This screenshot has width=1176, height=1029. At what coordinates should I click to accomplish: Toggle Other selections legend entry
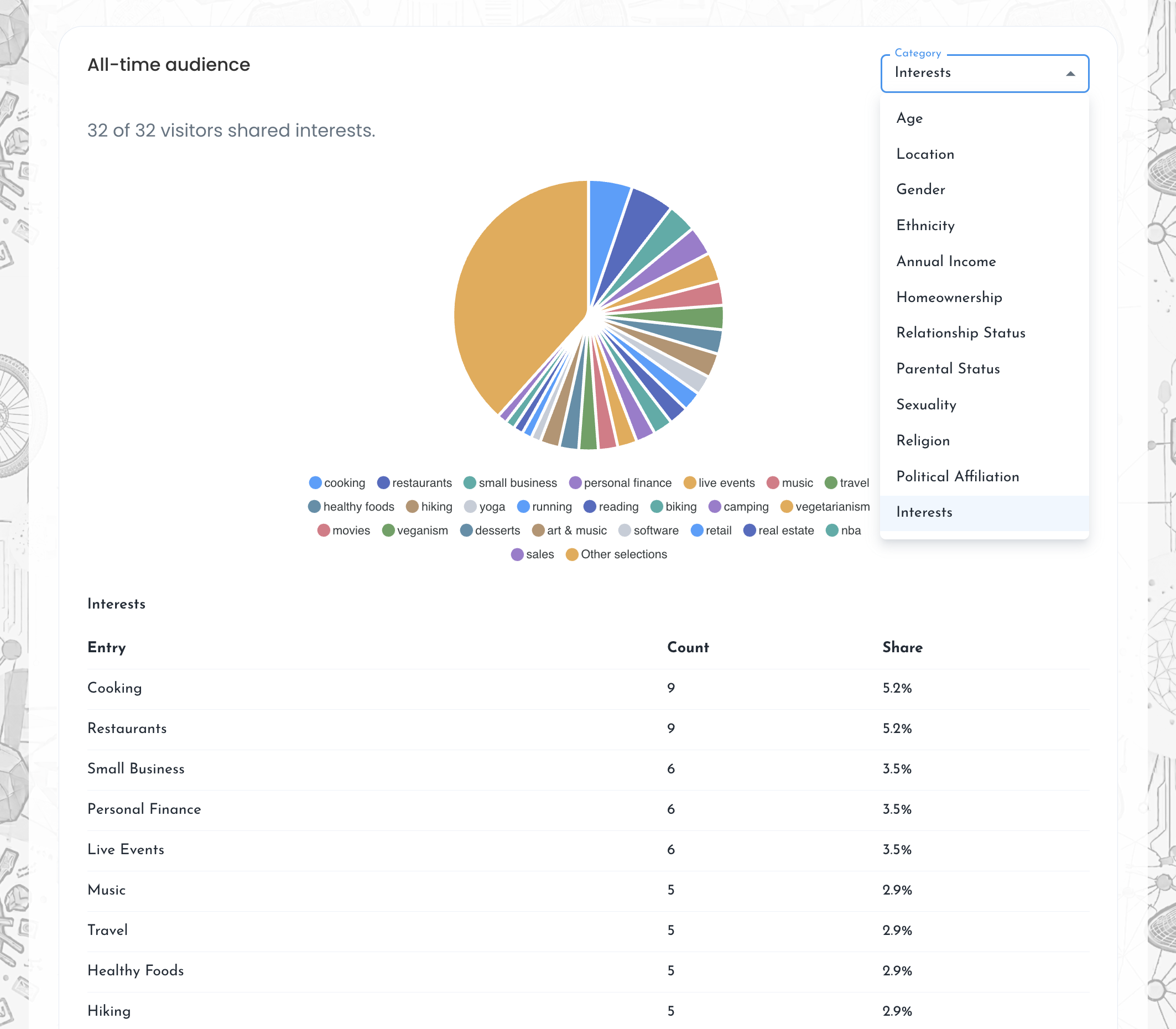click(x=617, y=554)
